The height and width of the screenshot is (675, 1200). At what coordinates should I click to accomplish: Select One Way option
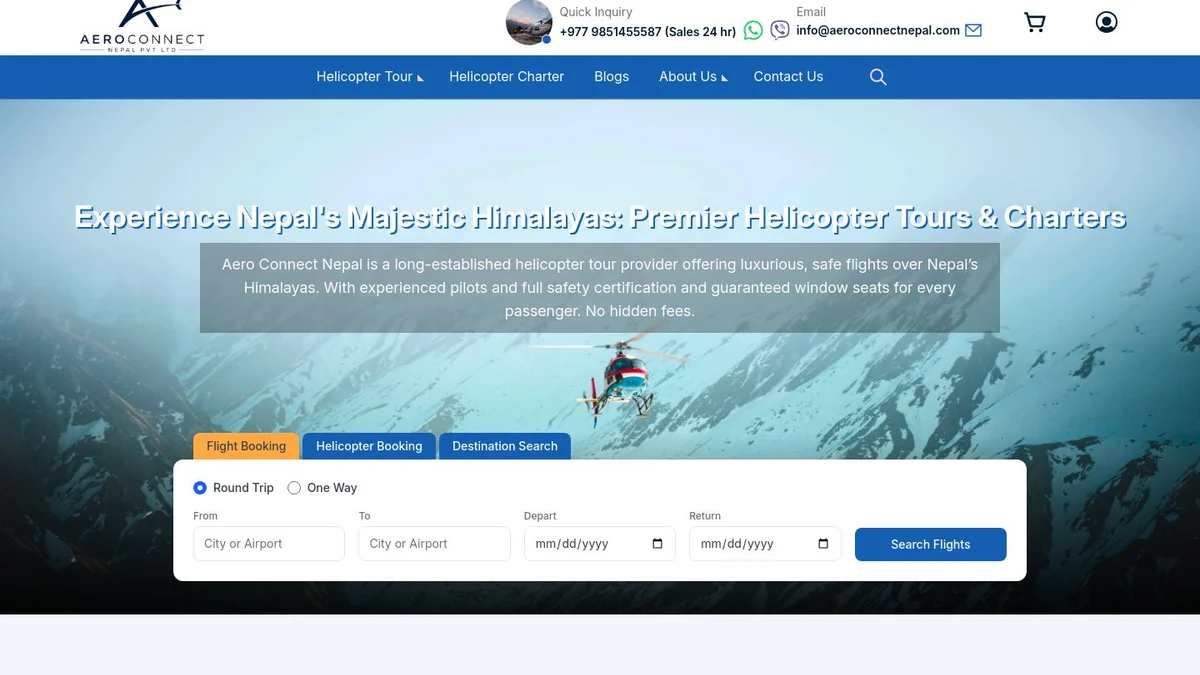(294, 488)
